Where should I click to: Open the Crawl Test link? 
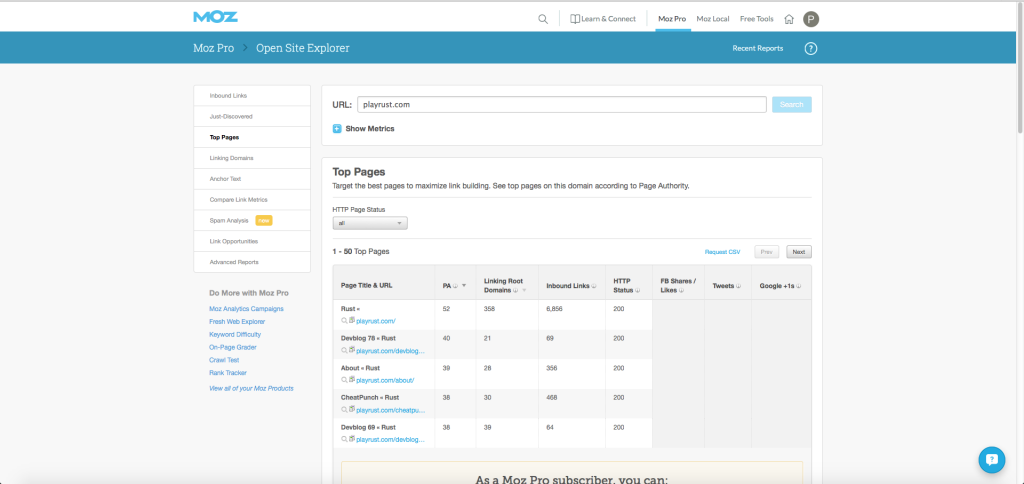pyautogui.click(x=224, y=360)
